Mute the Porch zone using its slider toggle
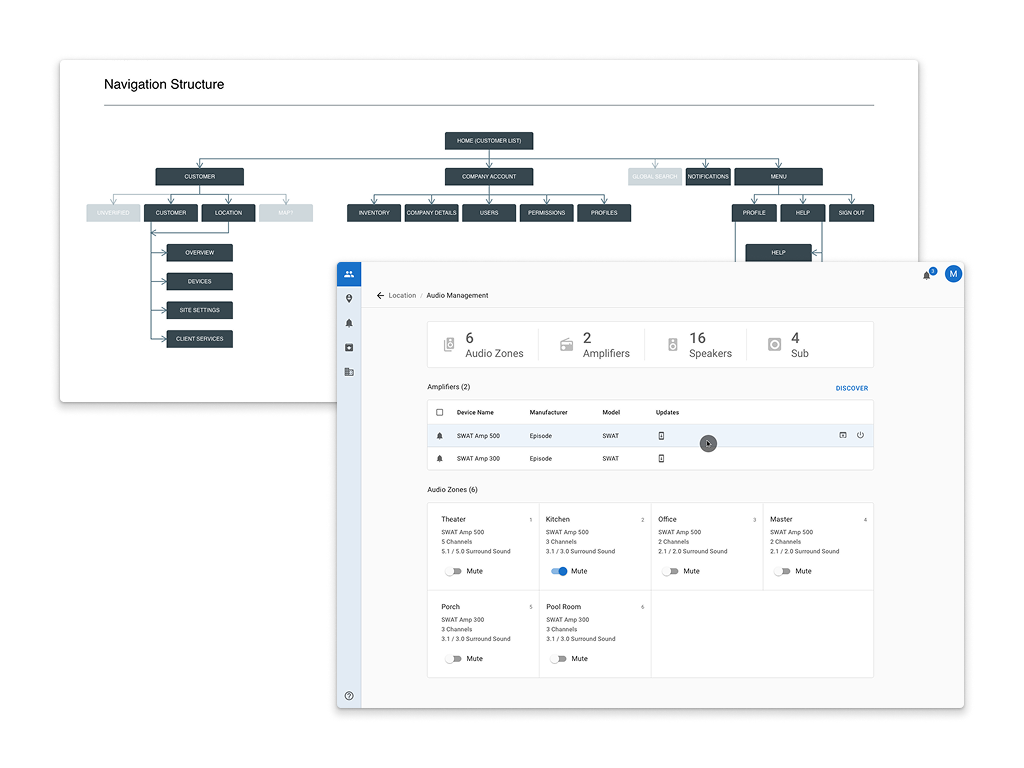This screenshot has width=1024, height=768. point(452,658)
